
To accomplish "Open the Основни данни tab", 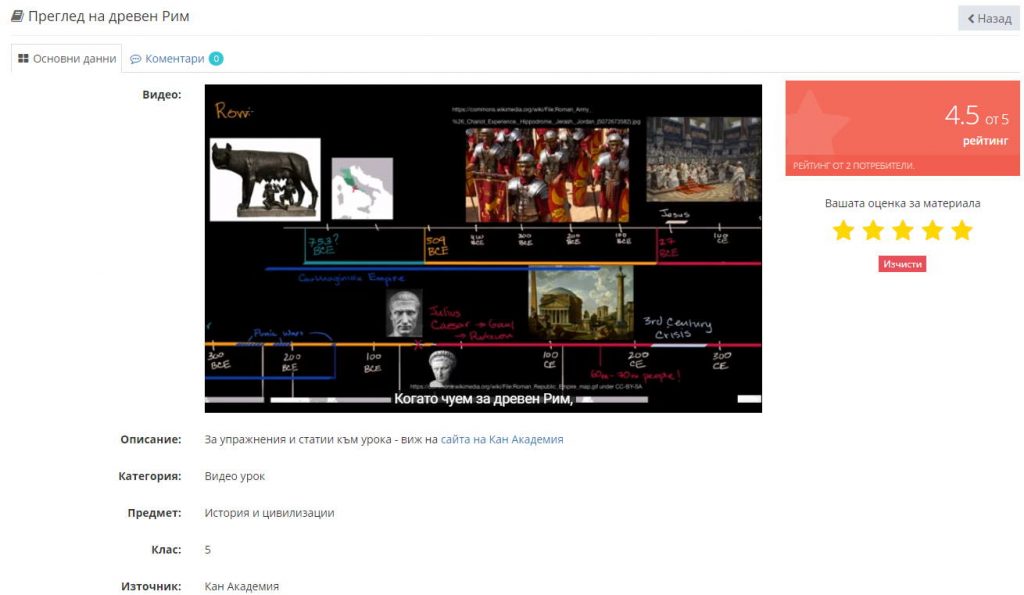I will [67, 59].
